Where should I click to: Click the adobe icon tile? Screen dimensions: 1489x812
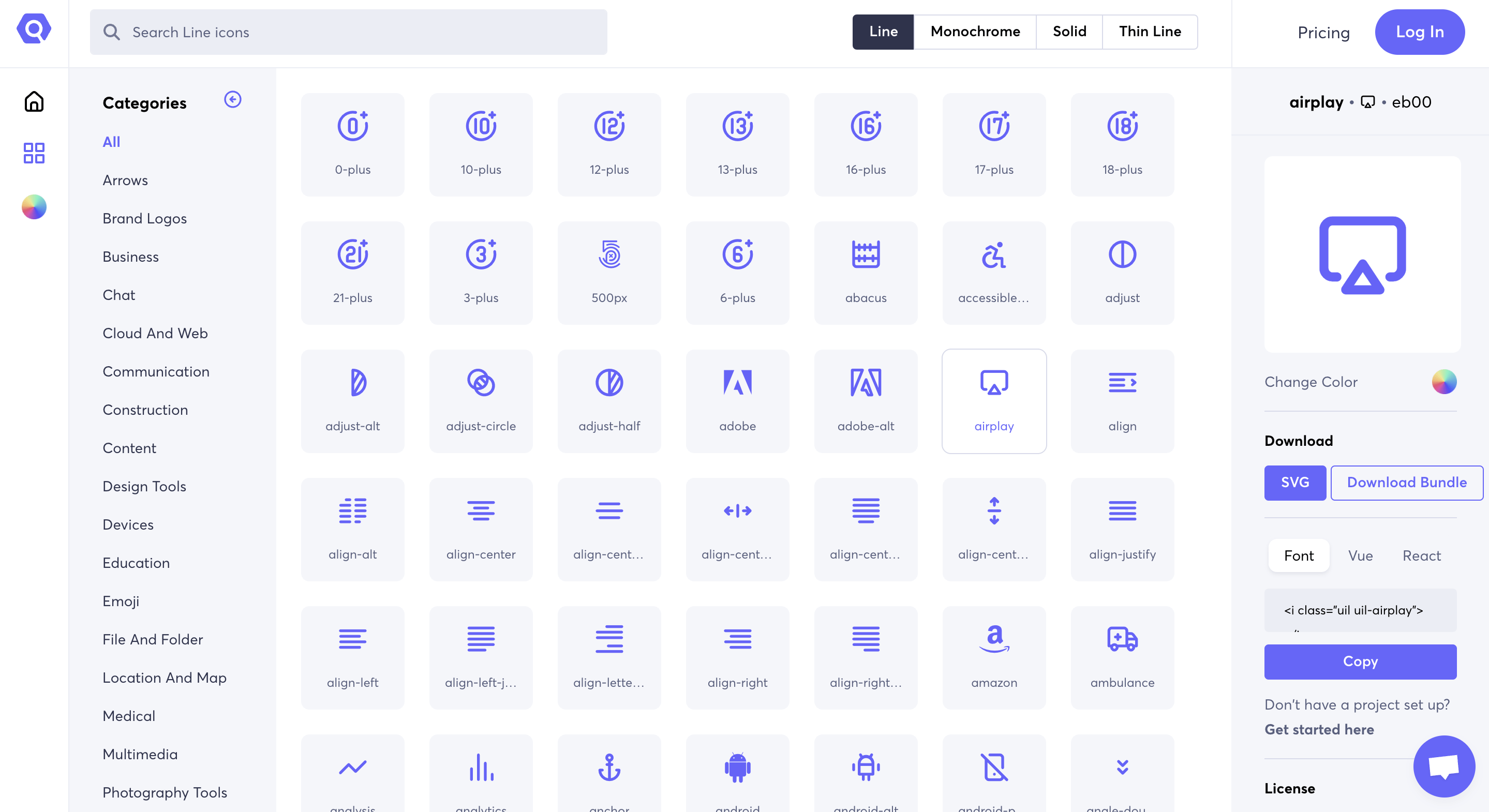pos(737,400)
